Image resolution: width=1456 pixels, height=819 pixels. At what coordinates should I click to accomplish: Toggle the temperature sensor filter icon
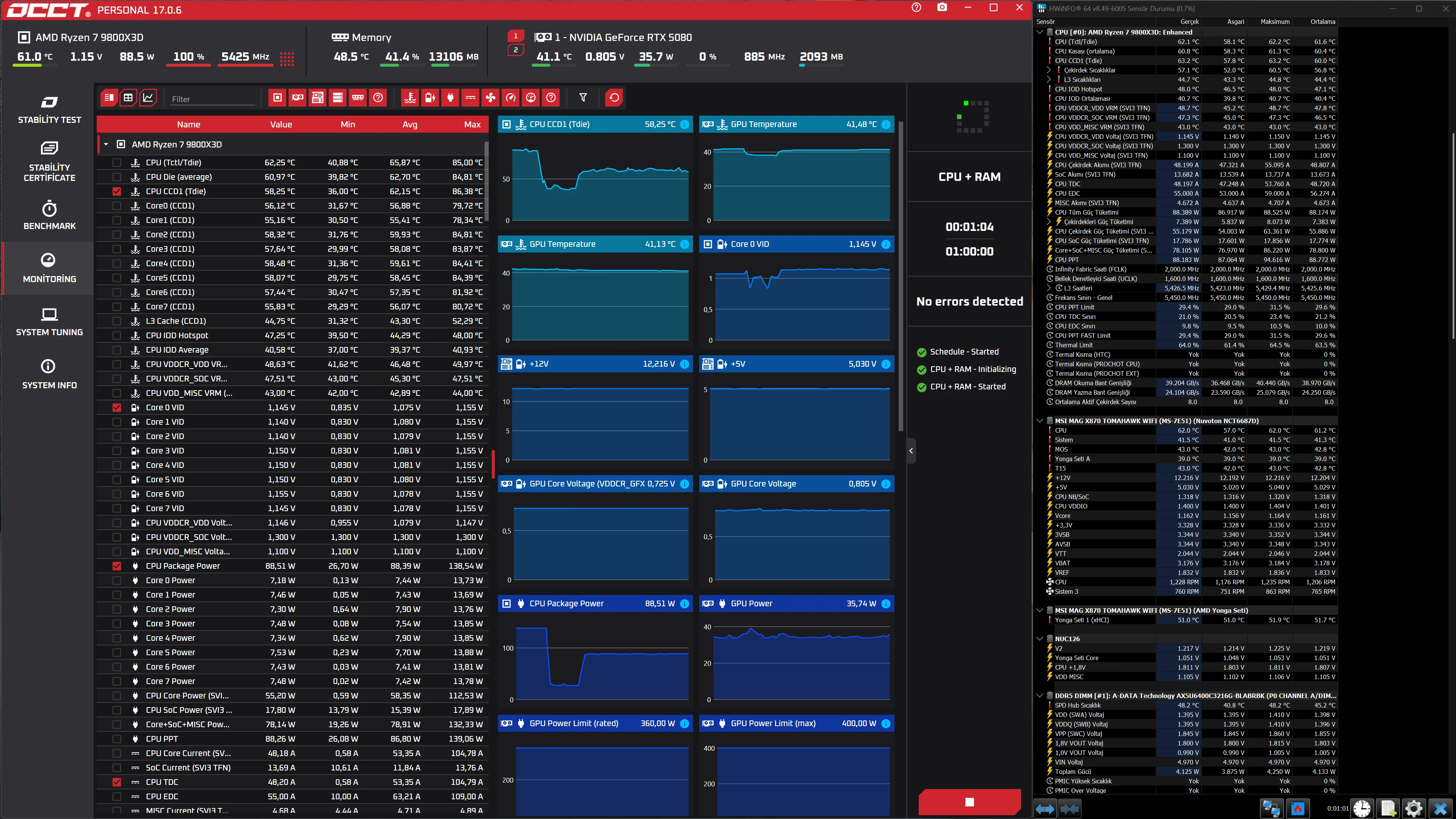pos(410,98)
